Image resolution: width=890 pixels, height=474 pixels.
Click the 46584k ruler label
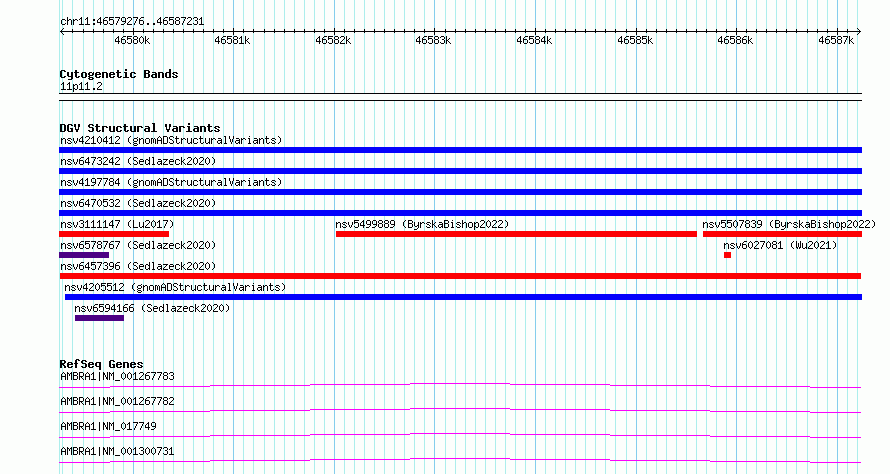point(534,40)
